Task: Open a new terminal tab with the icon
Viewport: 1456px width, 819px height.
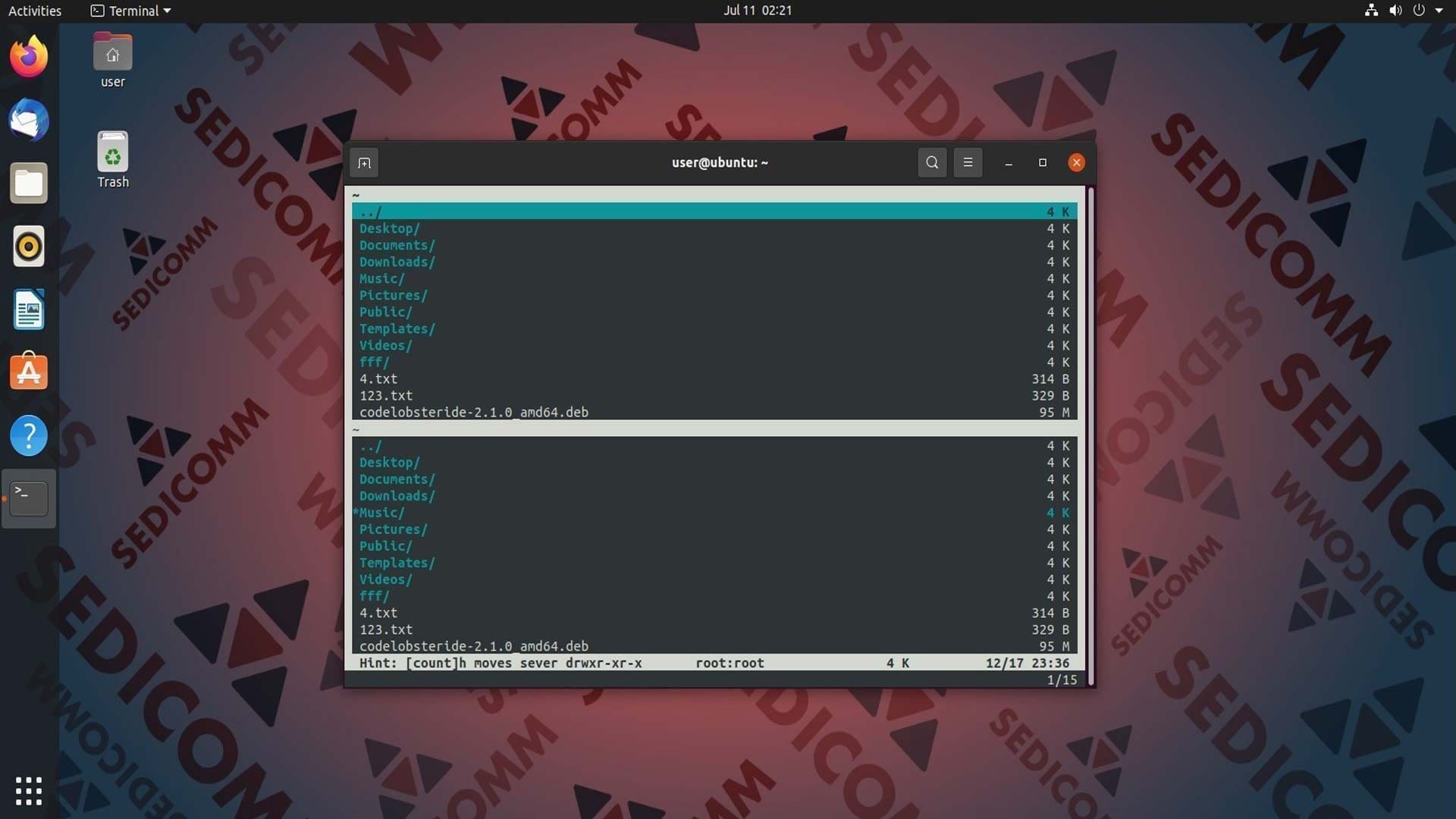Action: (x=364, y=163)
